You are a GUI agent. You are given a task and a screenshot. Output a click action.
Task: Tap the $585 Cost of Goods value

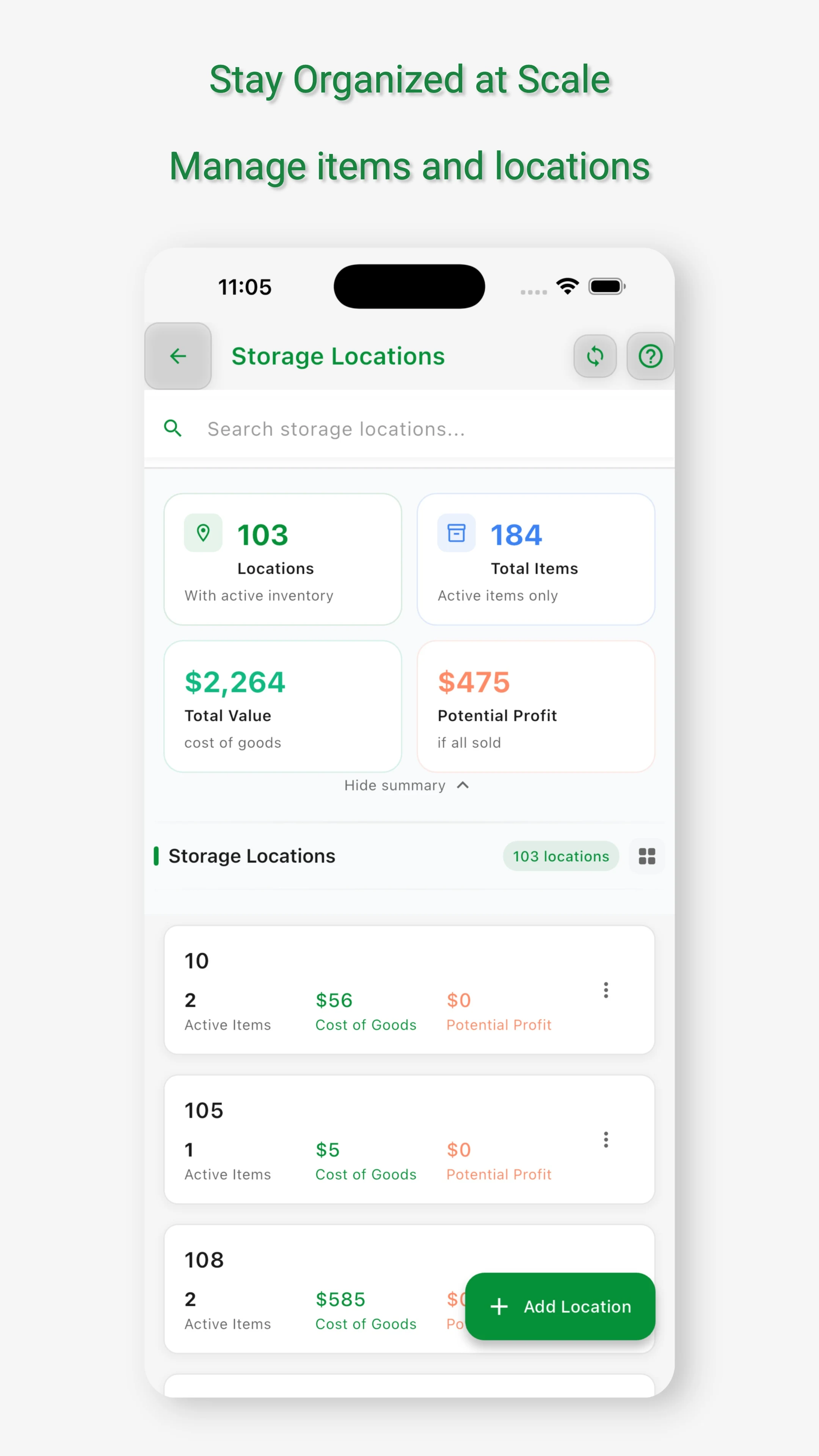(340, 1299)
